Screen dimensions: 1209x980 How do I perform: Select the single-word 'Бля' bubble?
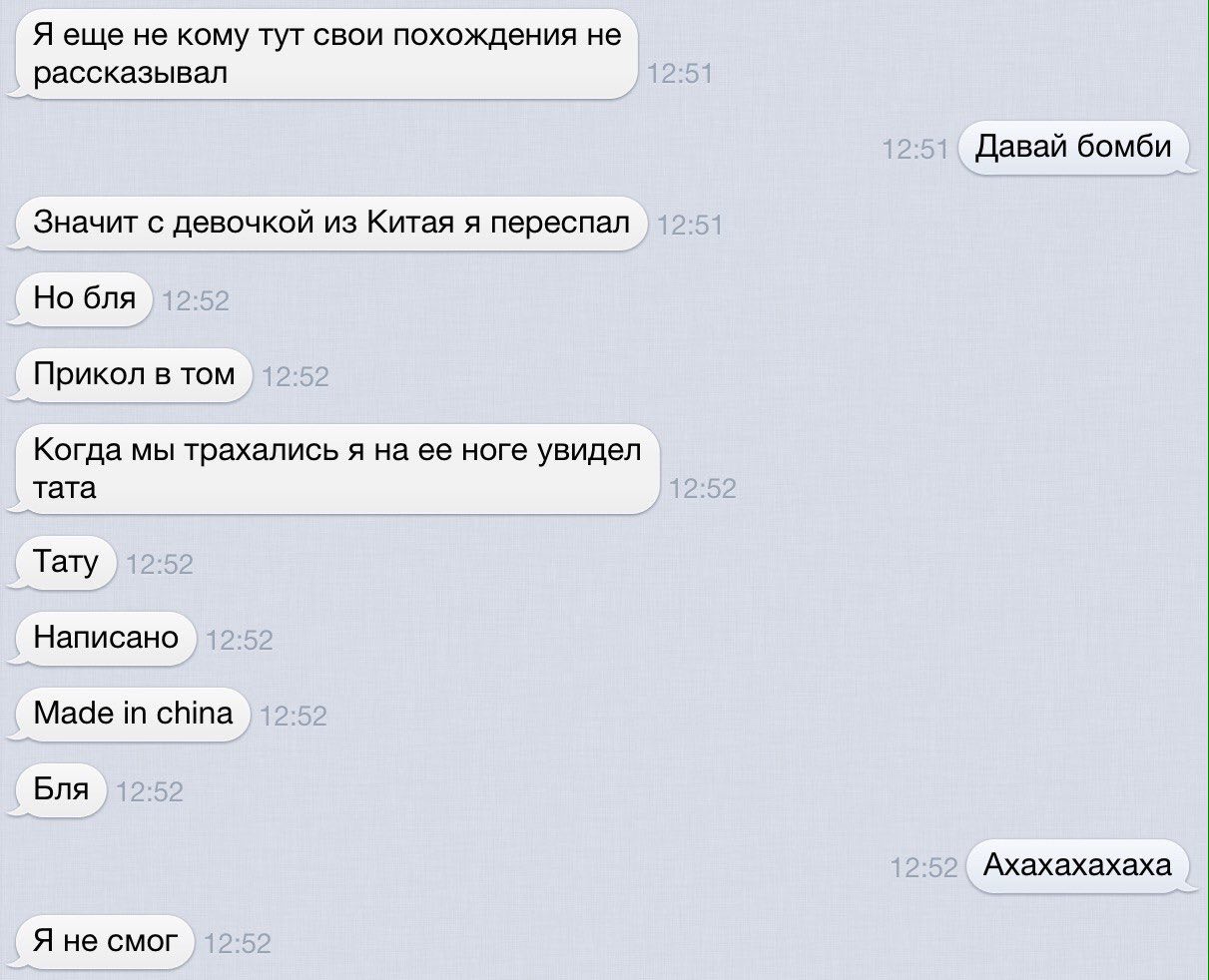pos(61,789)
